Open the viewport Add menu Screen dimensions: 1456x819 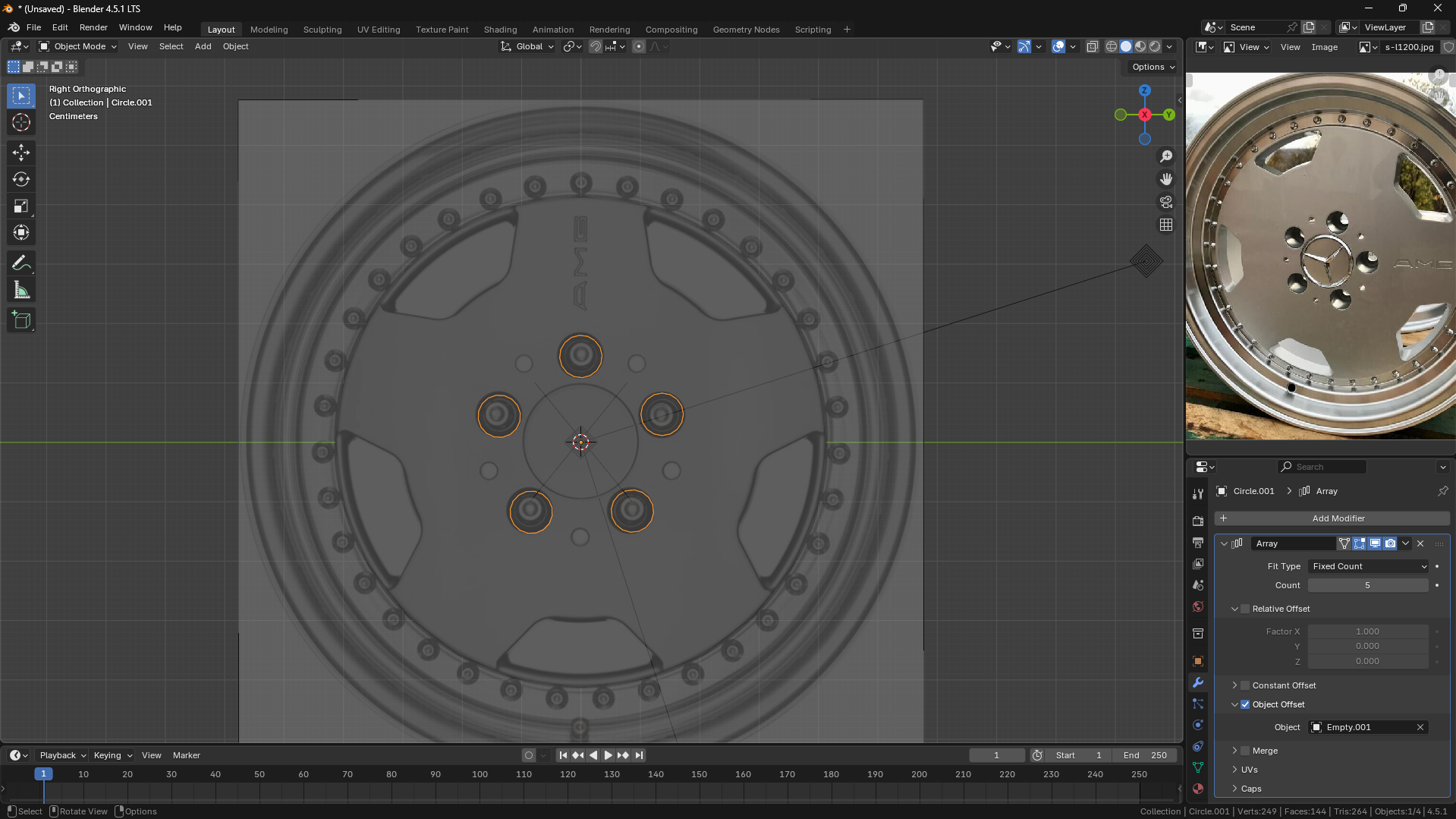203,46
